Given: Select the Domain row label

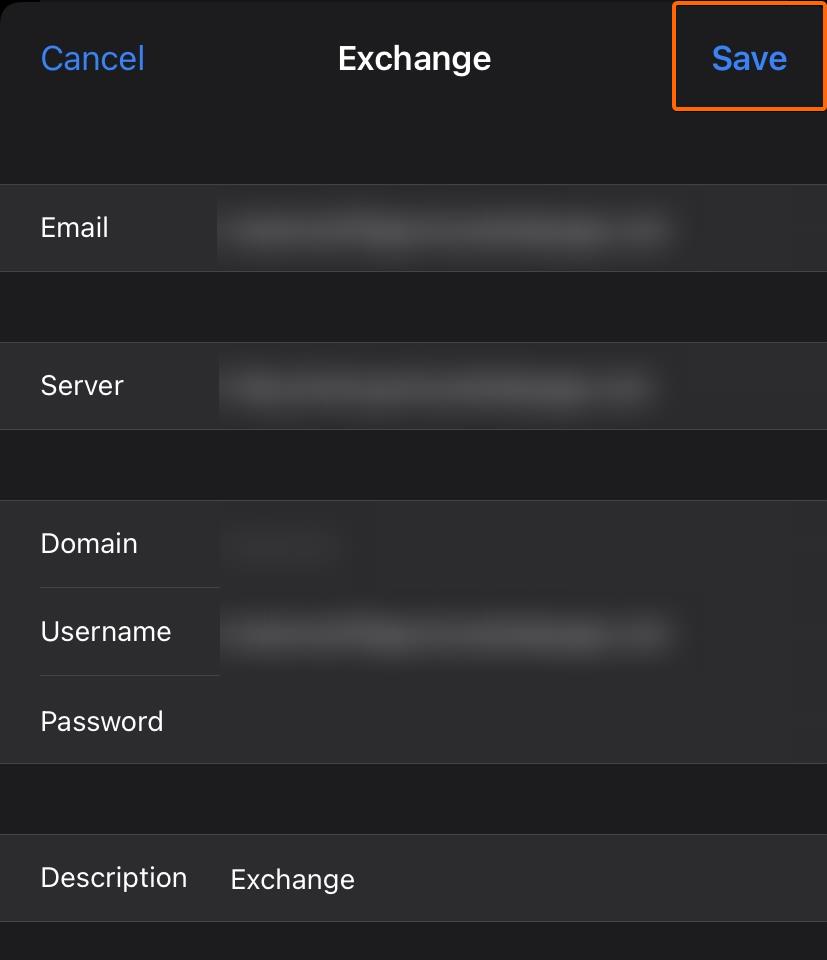Looking at the screenshot, I should pos(89,544).
